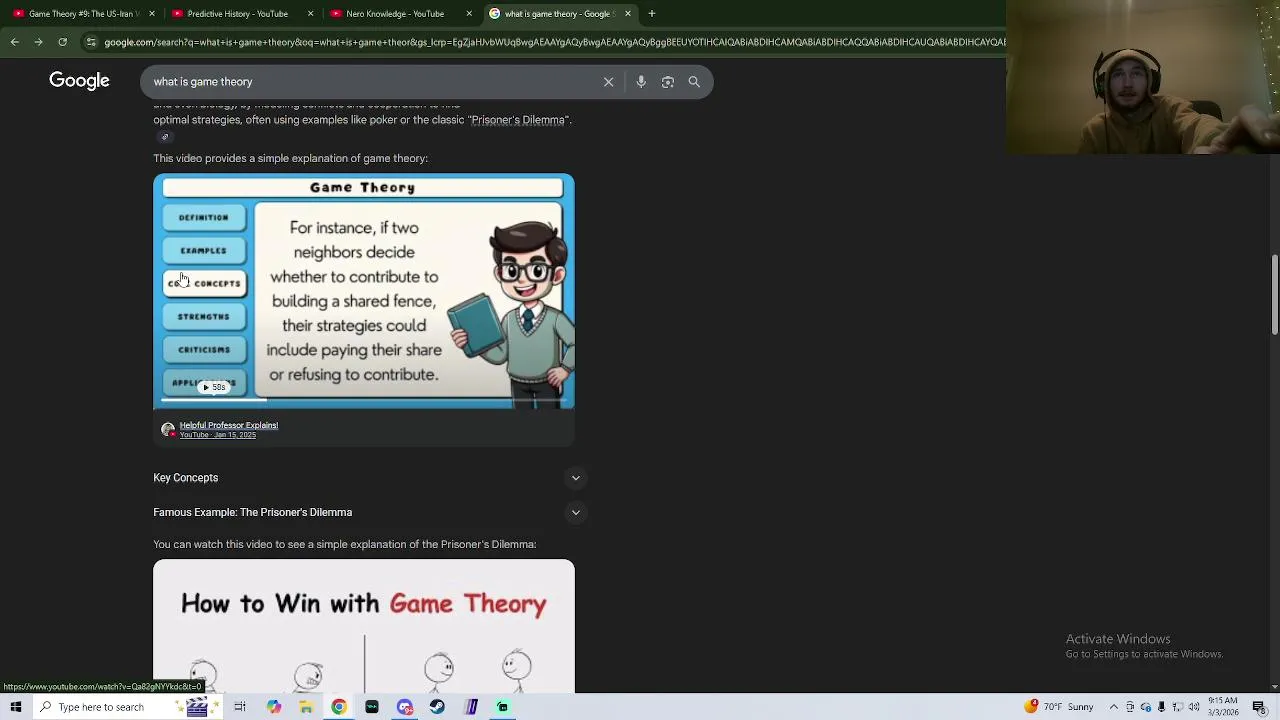Launch Copilot from the taskbar
The height and width of the screenshot is (720, 1280).
click(x=273, y=707)
